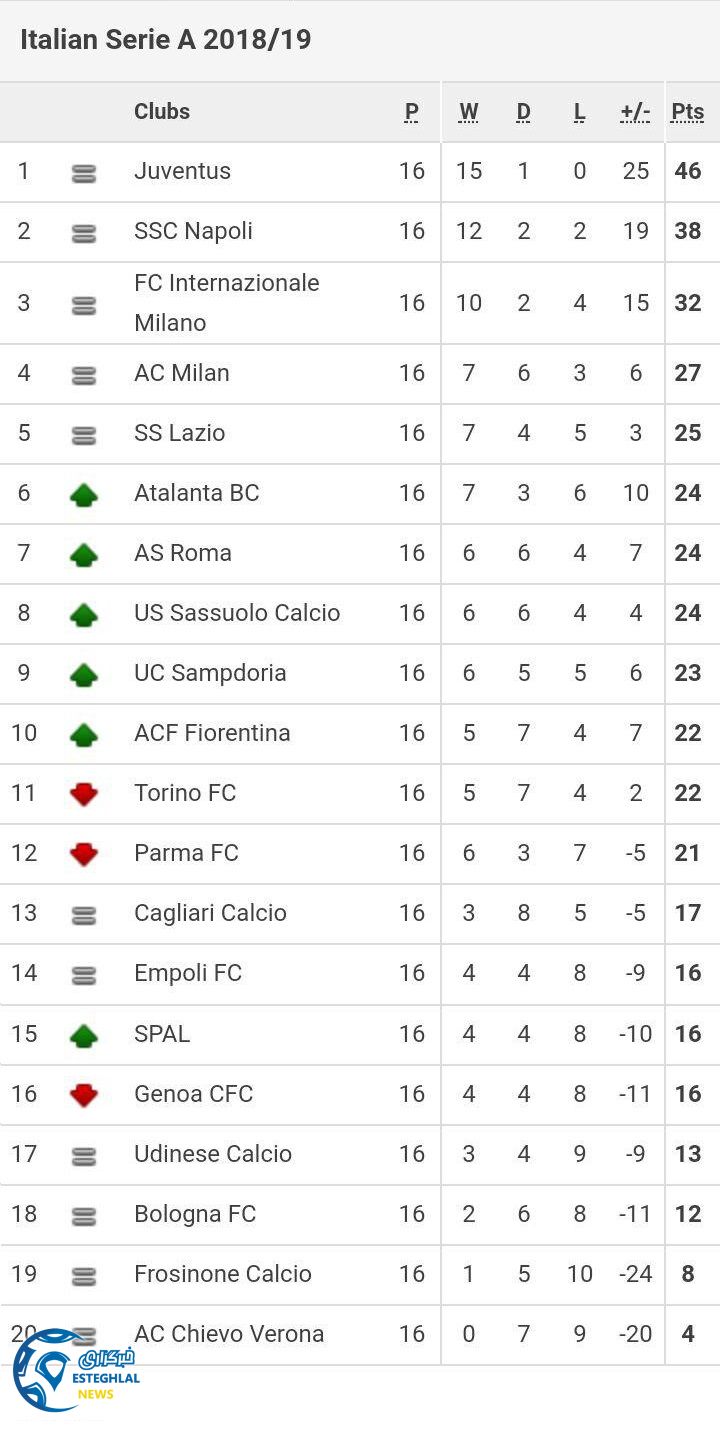Viewport: 720px width, 1434px height.
Task: Click the green up arrow beside SPAL
Action: click(x=84, y=1035)
